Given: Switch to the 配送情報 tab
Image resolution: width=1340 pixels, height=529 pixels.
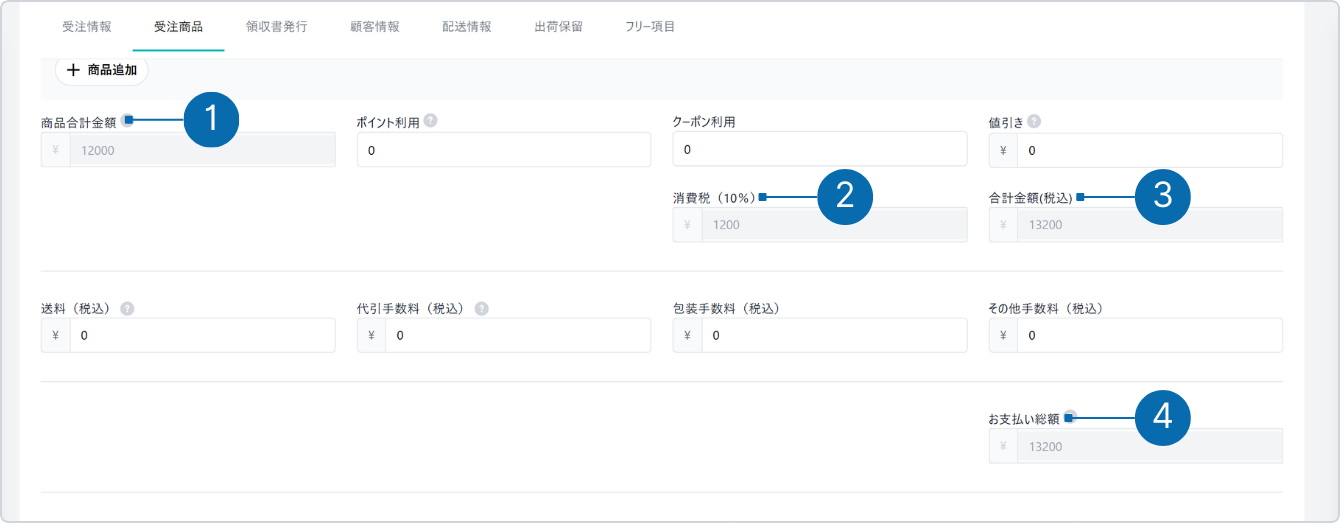Looking at the screenshot, I should click(466, 27).
